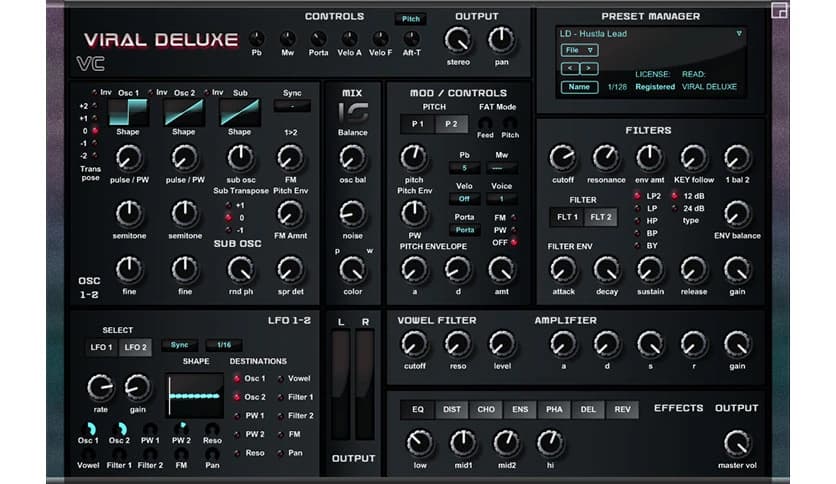This screenshot has width=836, height=484.
Task: Open the Pb range value box
Action: (x=464, y=168)
